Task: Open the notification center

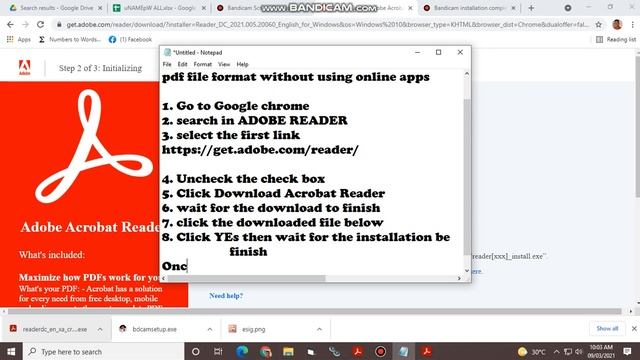Action: [627, 351]
